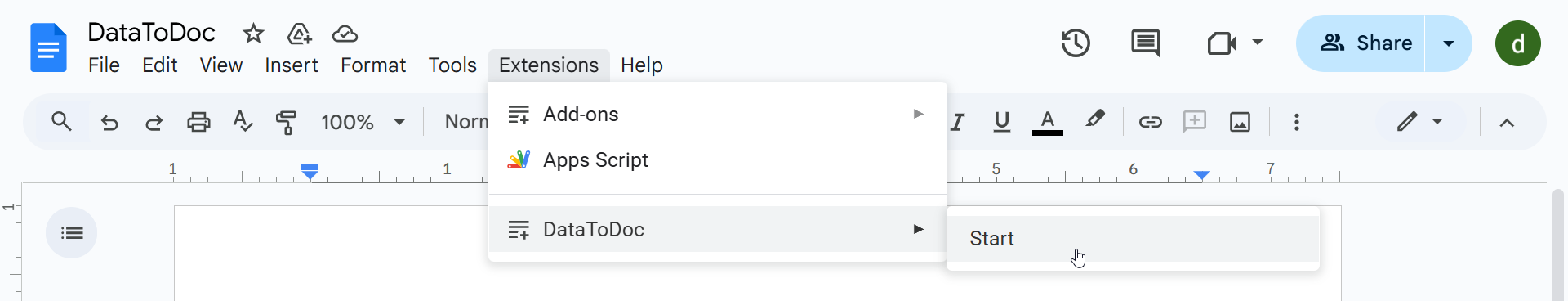Click the insert image icon

pos(1240,122)
